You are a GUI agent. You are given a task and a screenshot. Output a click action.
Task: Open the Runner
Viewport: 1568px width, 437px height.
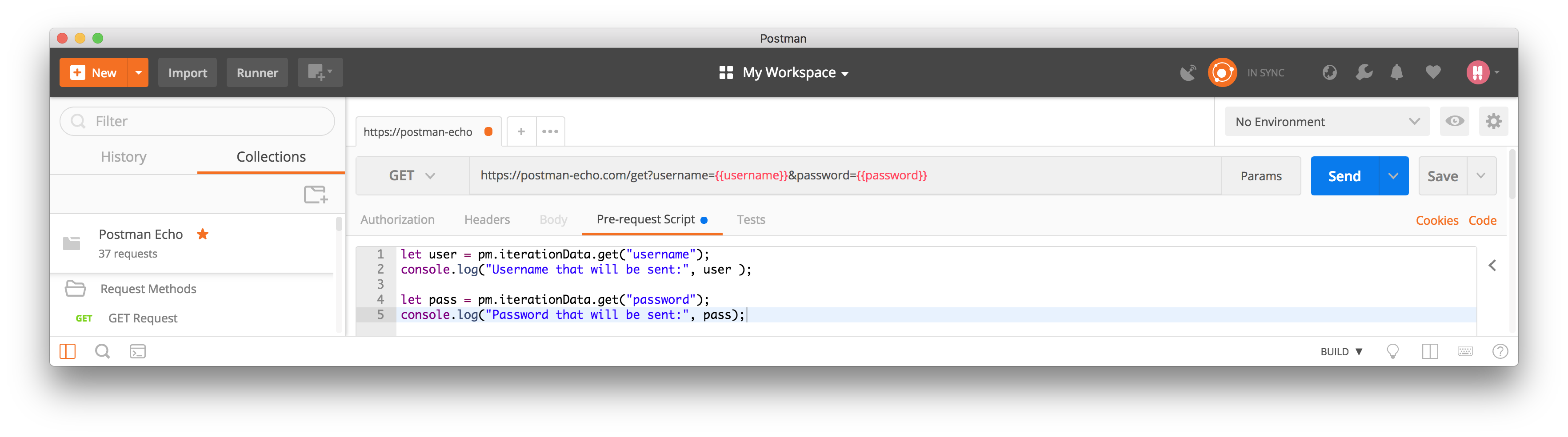pos(257,72)
